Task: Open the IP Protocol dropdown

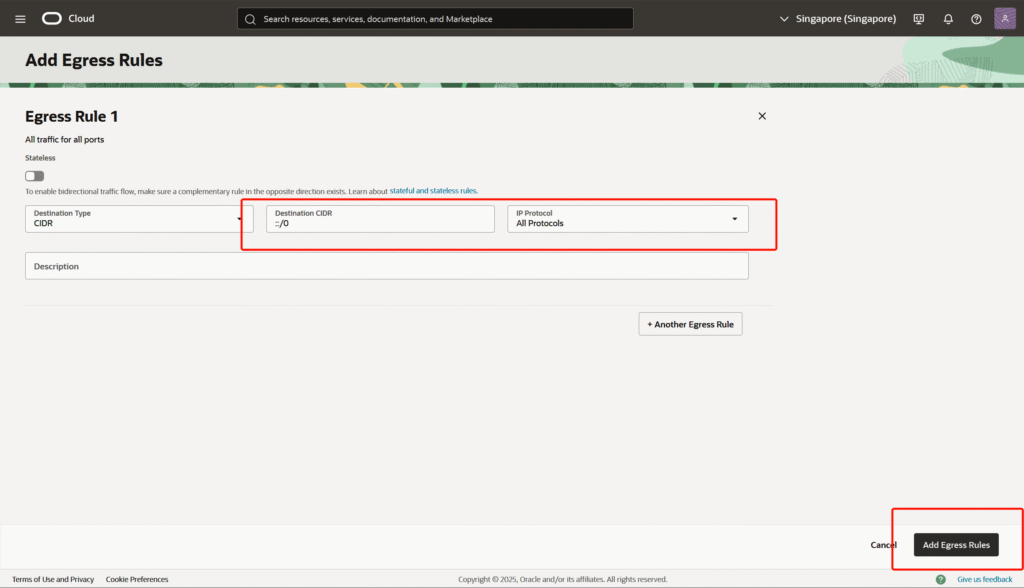Action: click(x=628, y=219)
